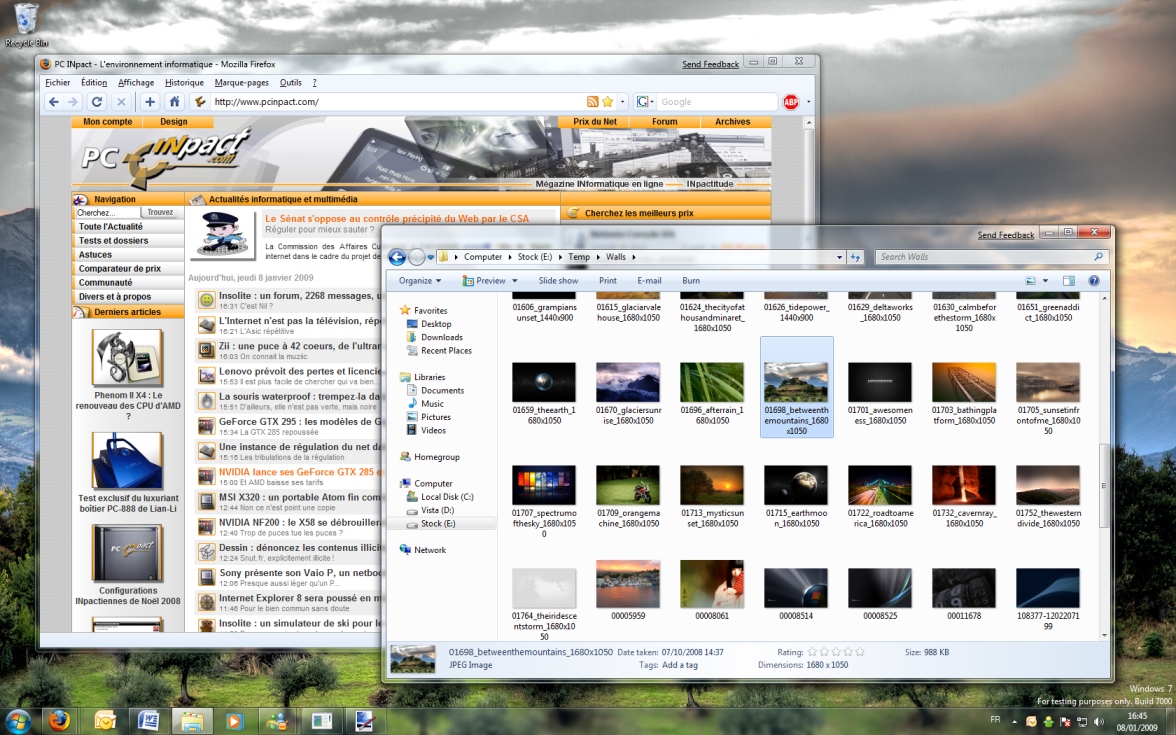Go back in the Explorer window
1176x735 pixels.
coord(397,257)
